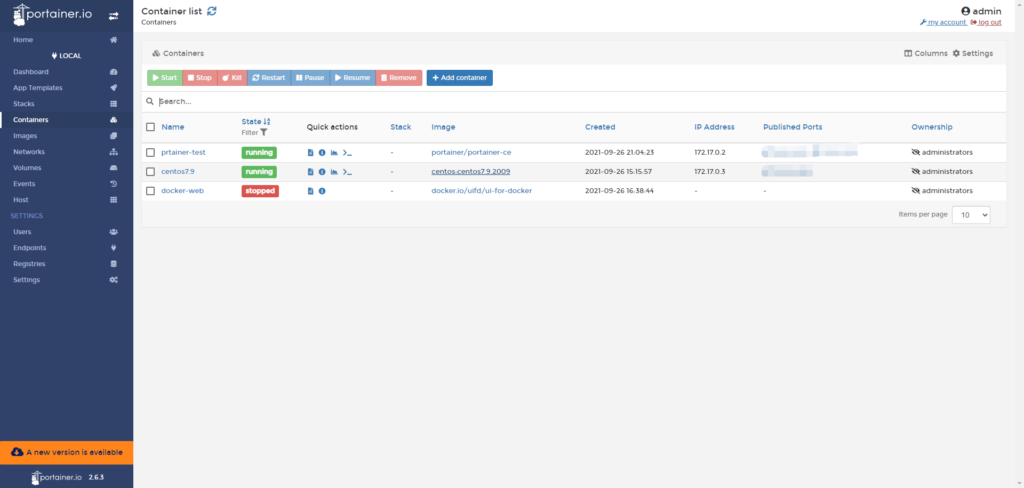Image resolution: width=1024 pixels, height=488 pixels.
Task: Open the prtainer-test container link
Action: [x=184, y=152]
